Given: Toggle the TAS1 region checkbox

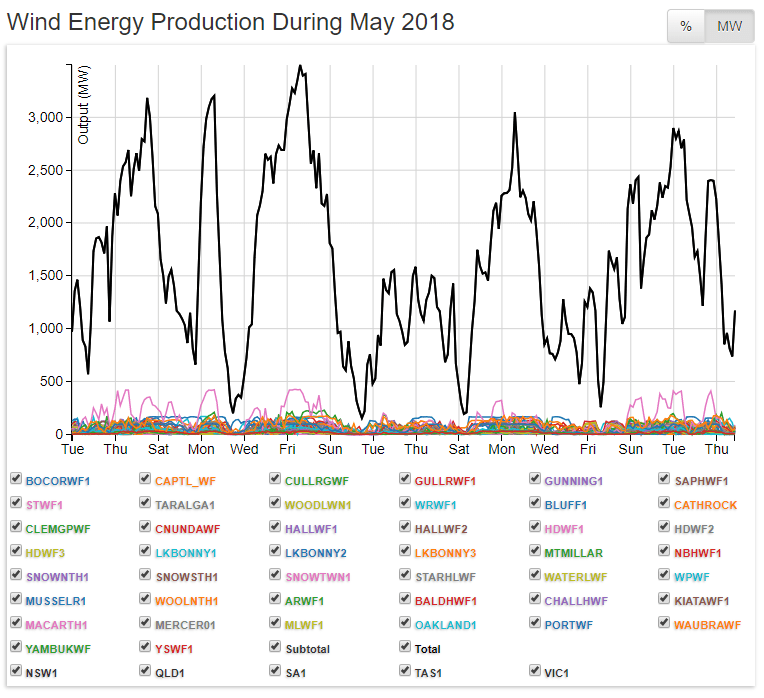Looking at the screenshot, I should point(405,672).
